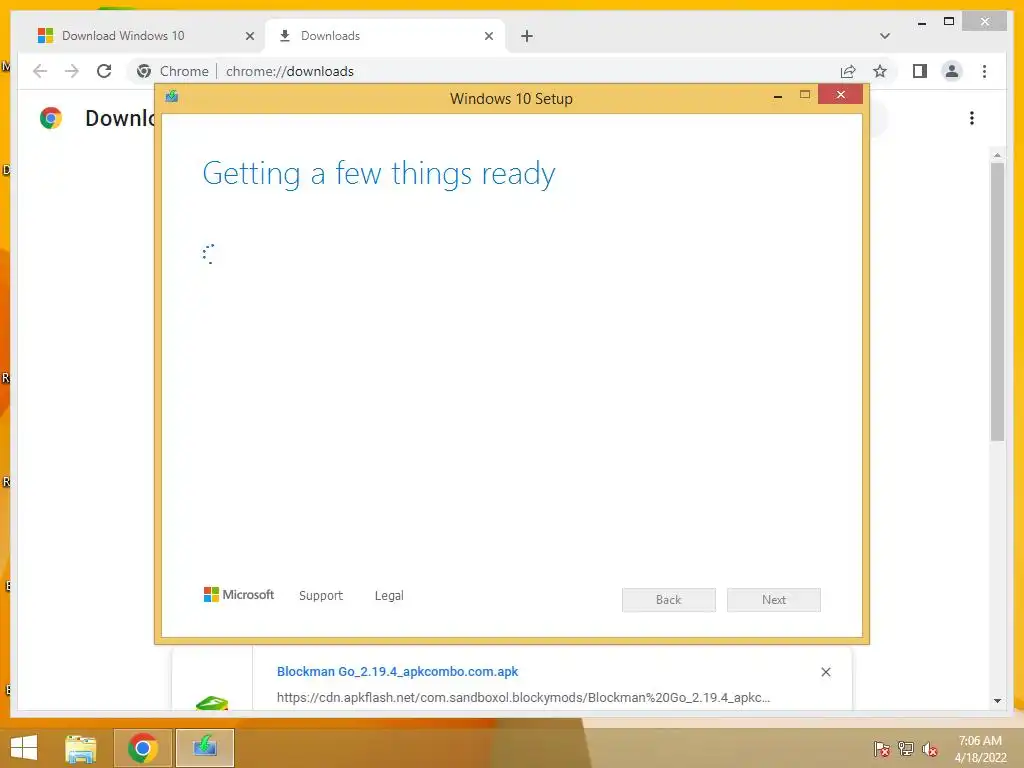
Task: Click the muted volume tray icon
Action: point(930,749)
